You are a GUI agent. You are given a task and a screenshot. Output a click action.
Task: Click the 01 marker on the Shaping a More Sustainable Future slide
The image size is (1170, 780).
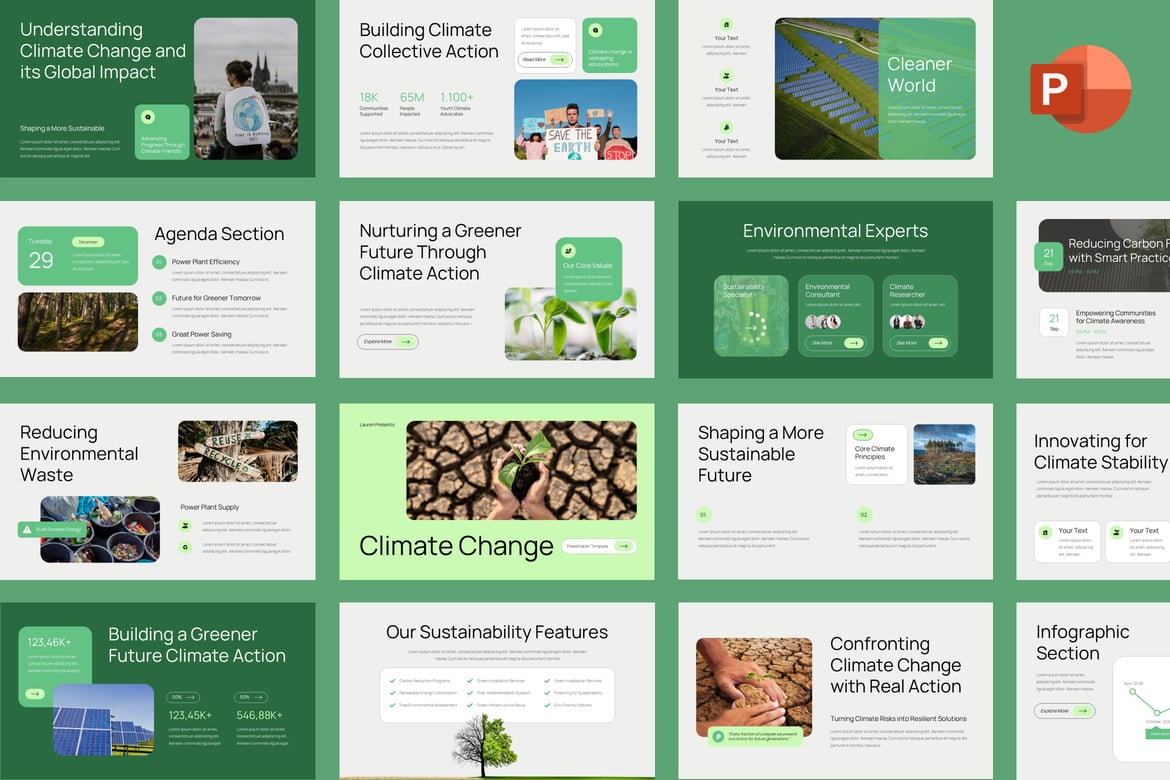point(703,514)
